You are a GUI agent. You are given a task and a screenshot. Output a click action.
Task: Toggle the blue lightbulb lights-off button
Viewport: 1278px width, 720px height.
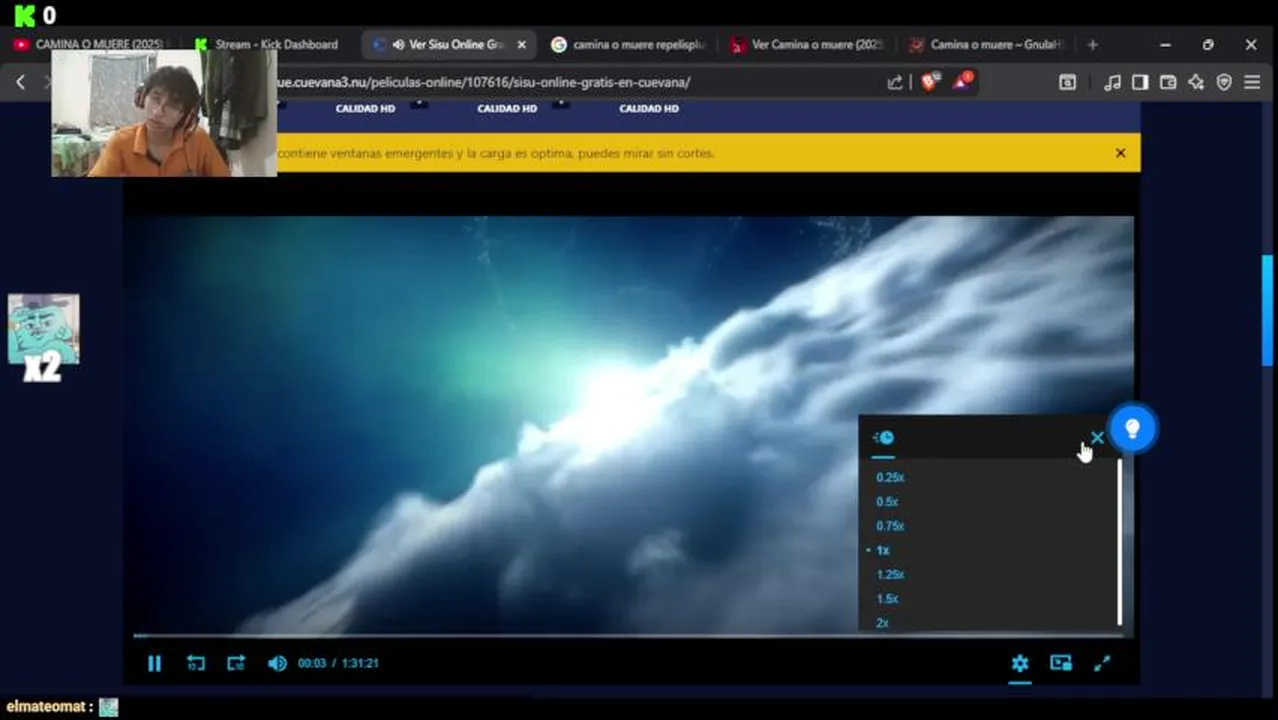[1132, 429]
